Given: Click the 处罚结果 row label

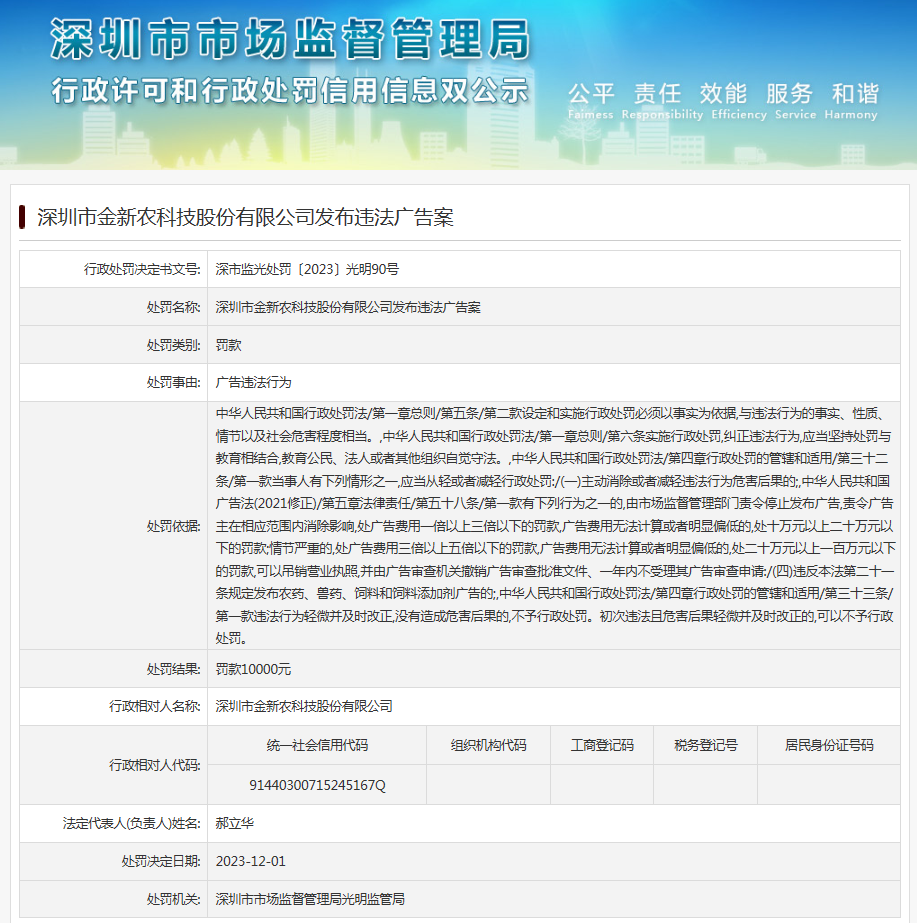Looking at the screenshot, I should (174, 669).
